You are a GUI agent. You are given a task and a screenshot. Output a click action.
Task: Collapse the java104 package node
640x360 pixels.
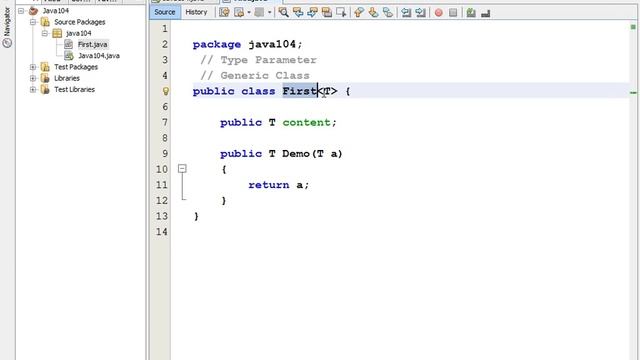45,33
